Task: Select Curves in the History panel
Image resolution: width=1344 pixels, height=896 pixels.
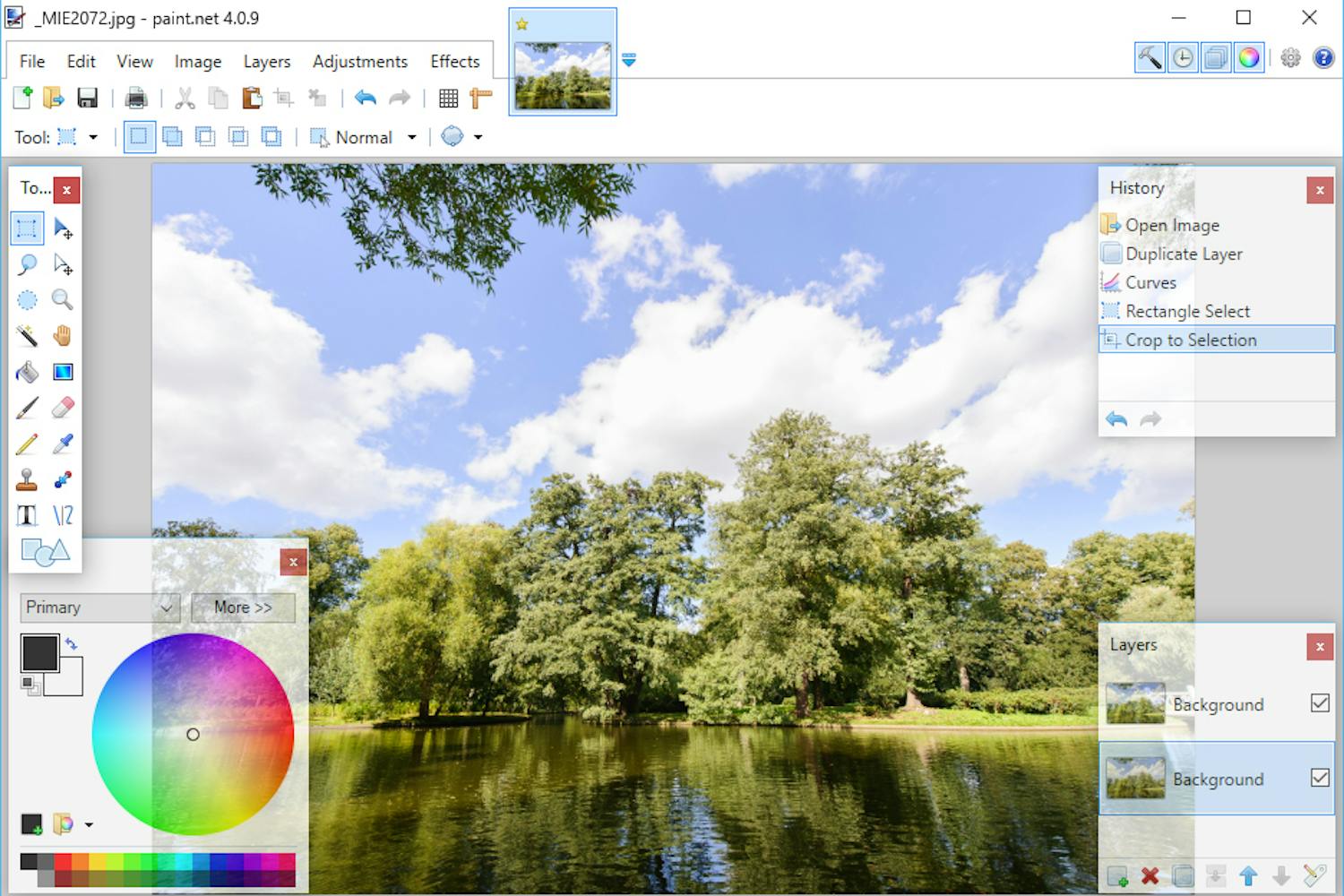Action: (1150, 282)
